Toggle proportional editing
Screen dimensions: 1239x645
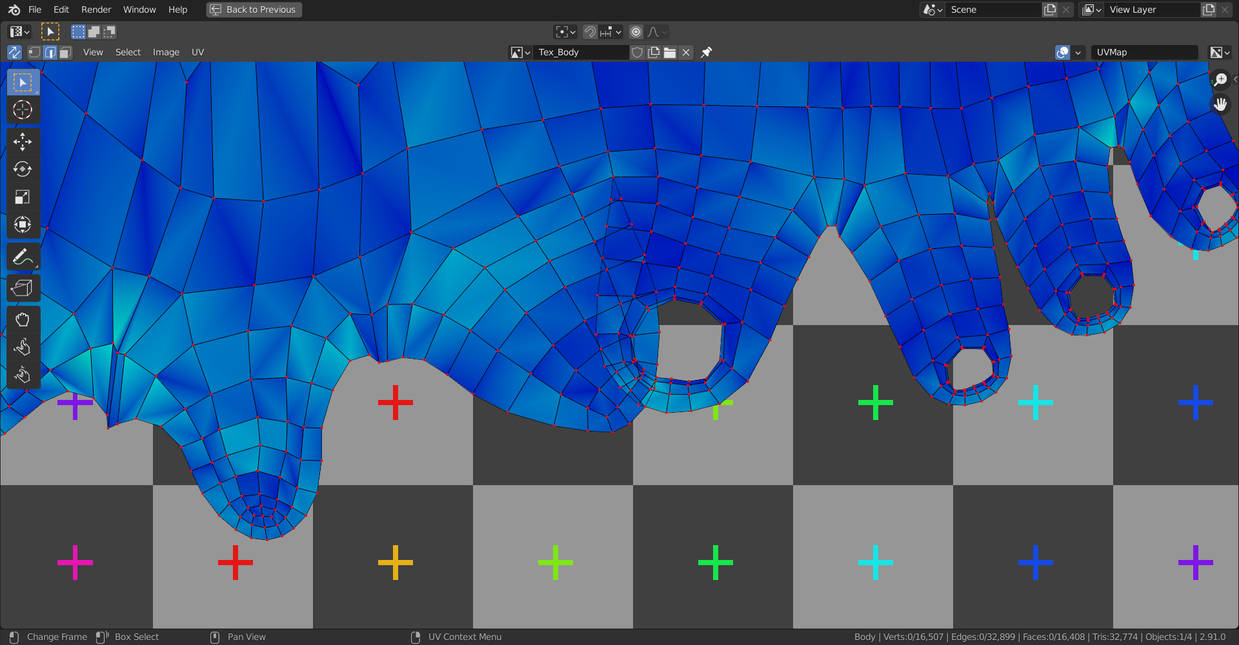(636, 32)
